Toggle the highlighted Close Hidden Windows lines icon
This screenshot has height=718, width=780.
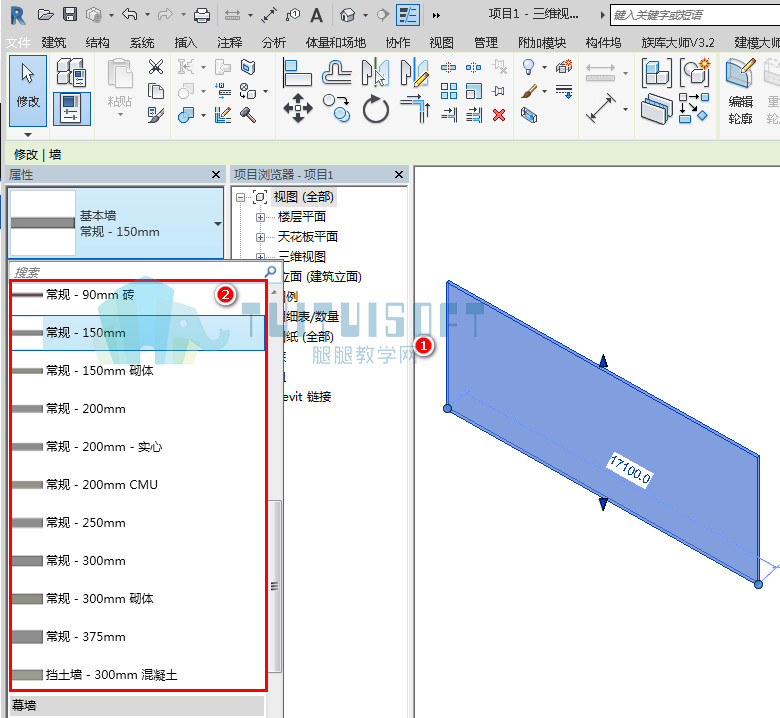pos(408,15)
